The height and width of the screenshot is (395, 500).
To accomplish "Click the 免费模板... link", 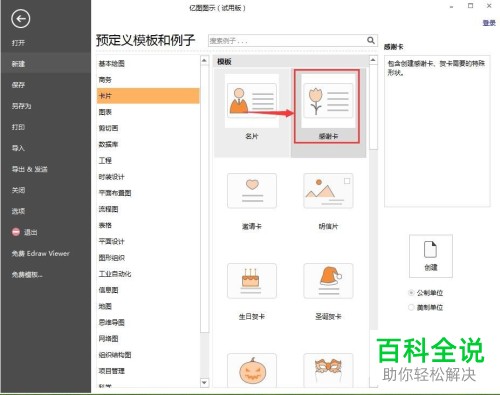I will [x=27, y=275].
